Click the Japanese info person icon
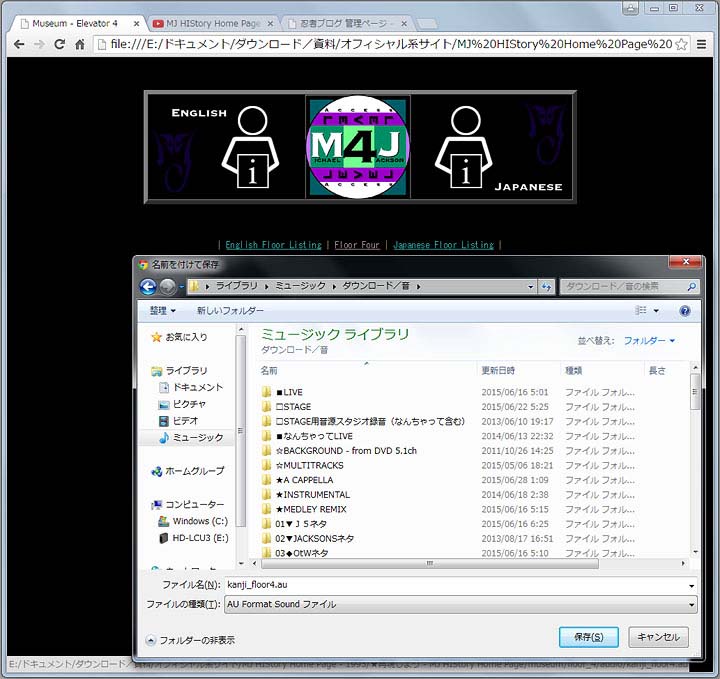This screenshot has height=679, width=720. tap(464, 147)
